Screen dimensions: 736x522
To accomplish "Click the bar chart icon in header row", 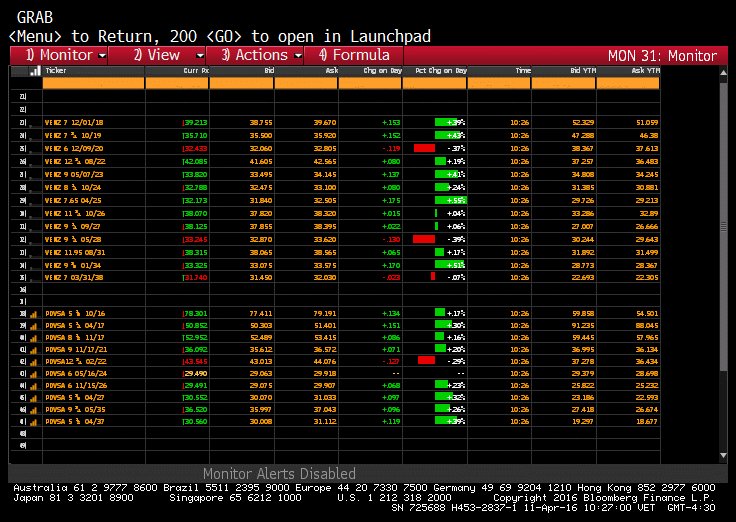I will (35, 71).
